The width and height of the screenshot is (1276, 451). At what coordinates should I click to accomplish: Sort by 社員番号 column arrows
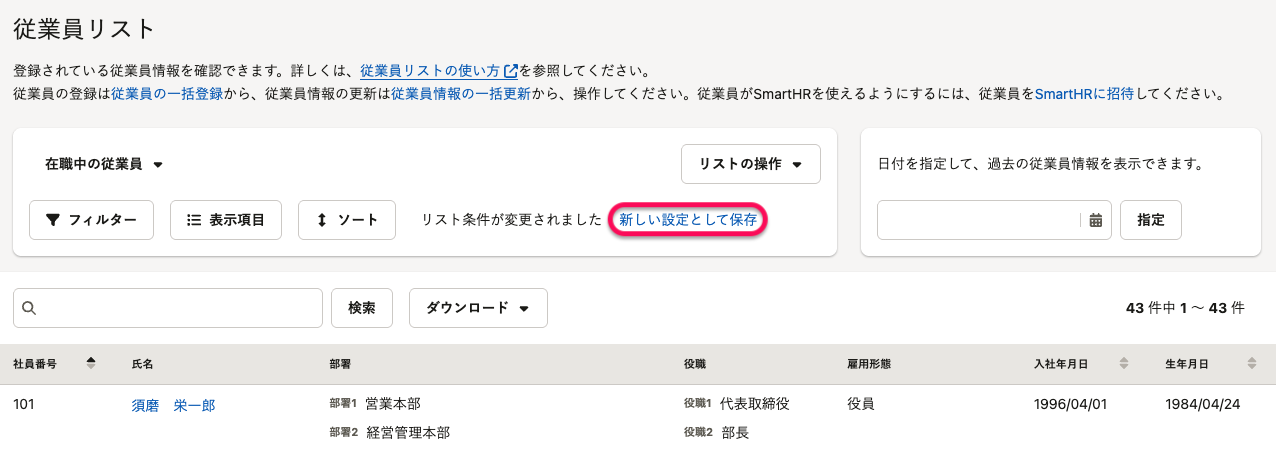point(91,364)
